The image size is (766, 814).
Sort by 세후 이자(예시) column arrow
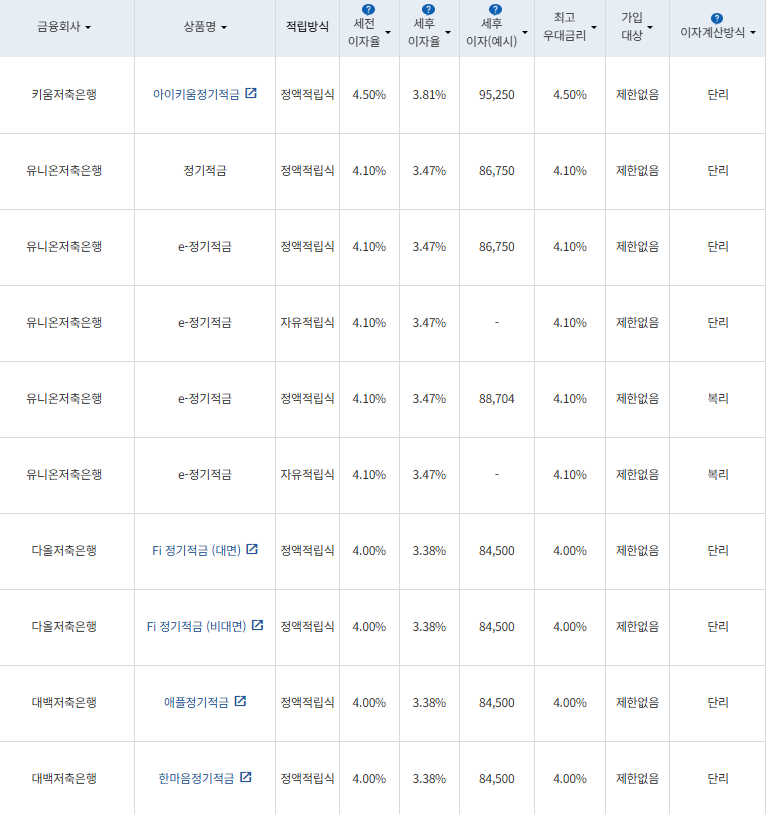525,33
